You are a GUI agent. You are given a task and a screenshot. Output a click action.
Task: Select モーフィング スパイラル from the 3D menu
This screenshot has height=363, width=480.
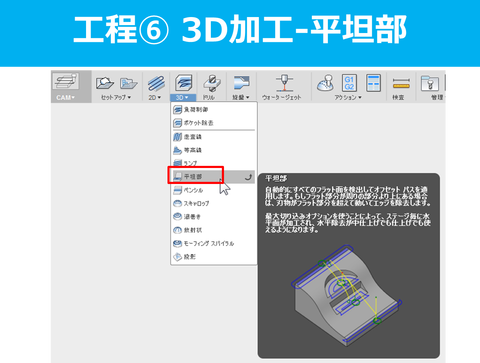(x=214, y=243)
